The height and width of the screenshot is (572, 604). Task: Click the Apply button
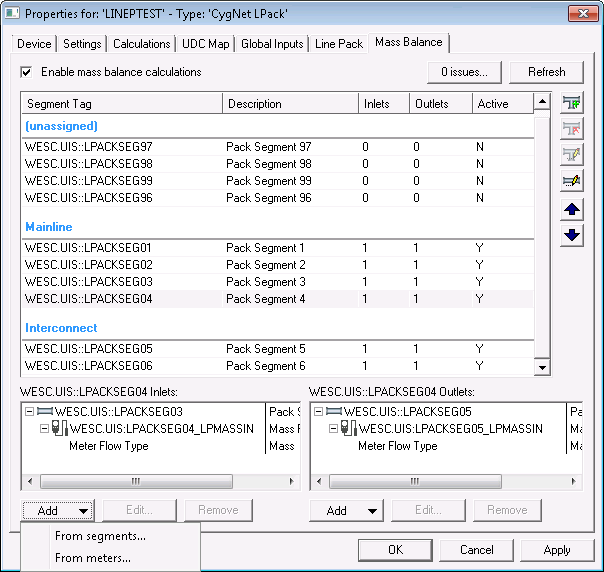pyautogui.click(x=557, y=550)
